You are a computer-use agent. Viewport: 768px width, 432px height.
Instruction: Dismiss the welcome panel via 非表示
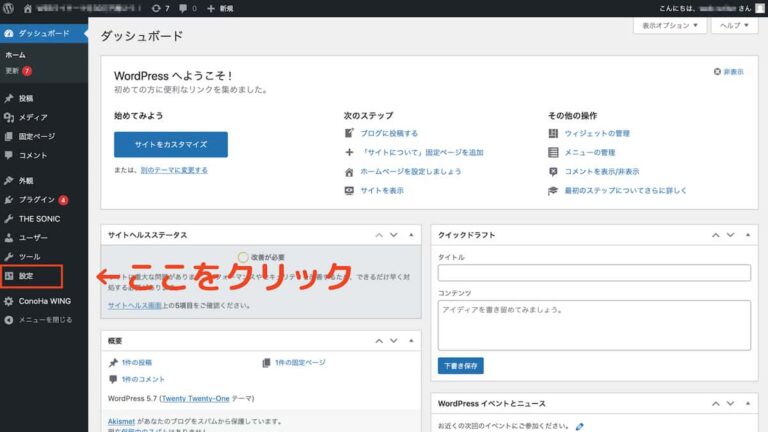tap(728, 72)
